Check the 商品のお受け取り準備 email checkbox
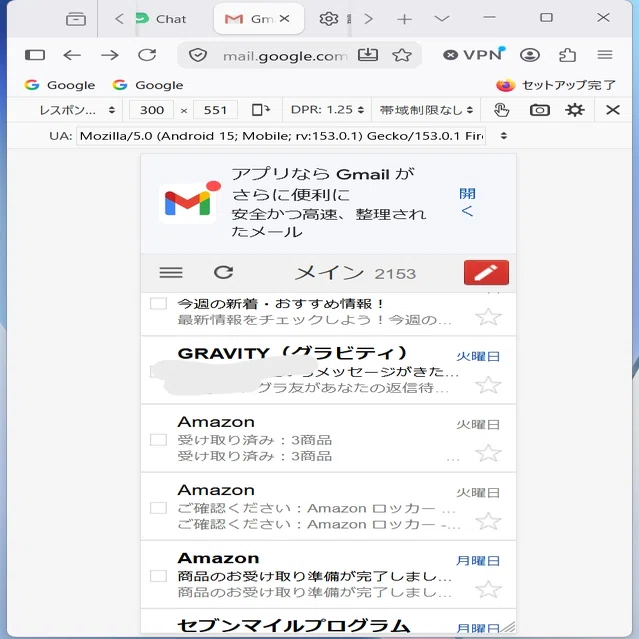Viewport: 639px width, 639px height. point(158,576)
